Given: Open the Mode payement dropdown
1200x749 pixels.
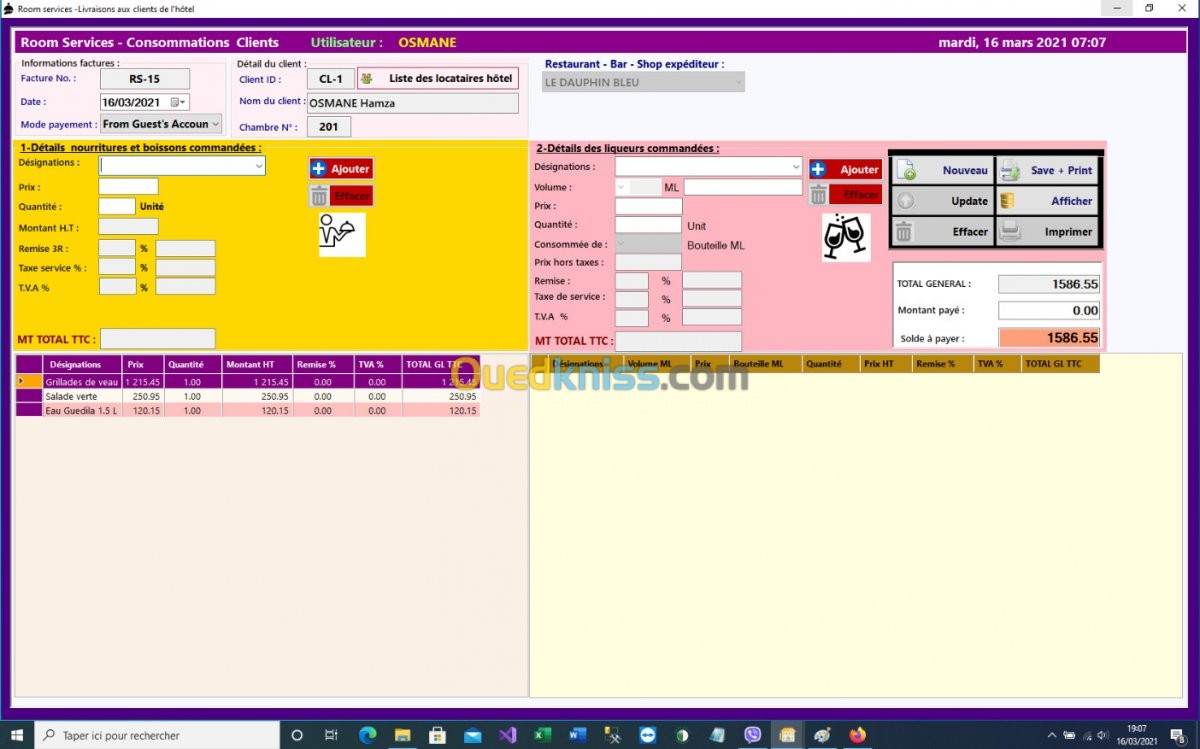Looking at the screenshot, I should [216, 124].
